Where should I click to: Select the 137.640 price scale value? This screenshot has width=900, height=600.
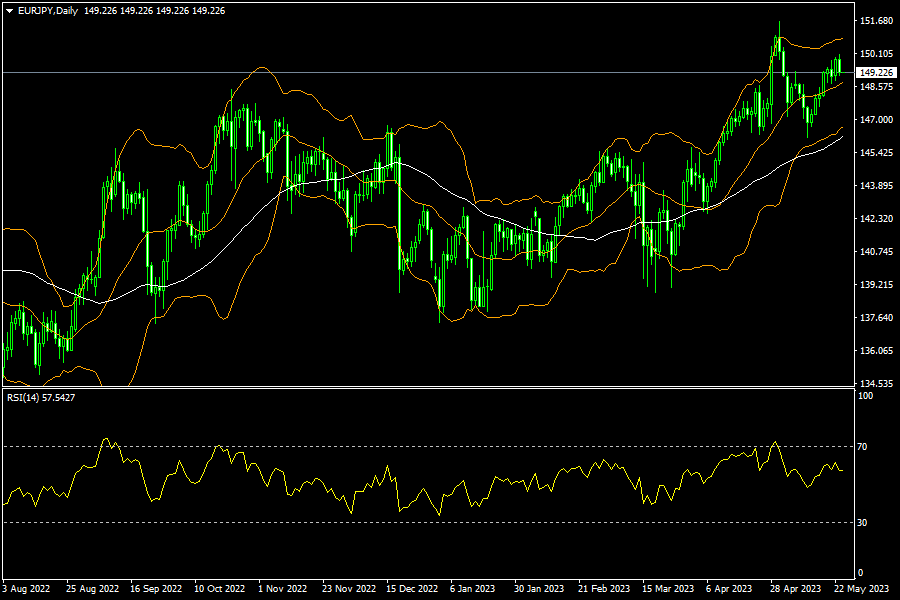tap(876, 318)
